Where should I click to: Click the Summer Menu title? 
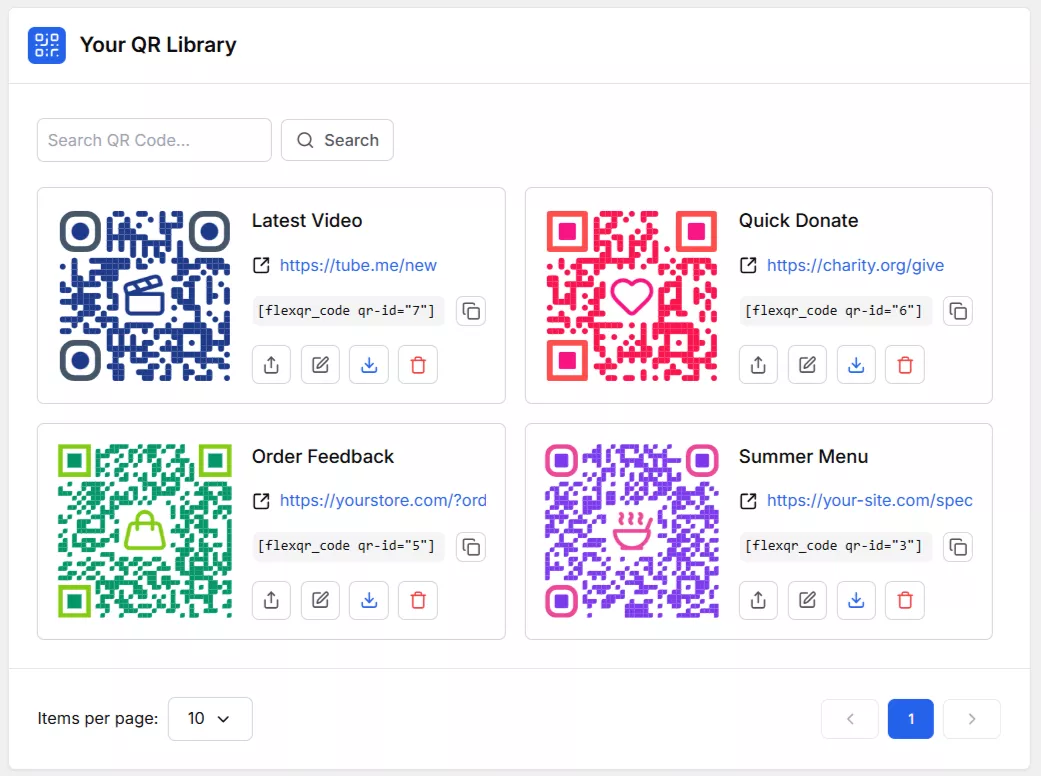(803, 457)
